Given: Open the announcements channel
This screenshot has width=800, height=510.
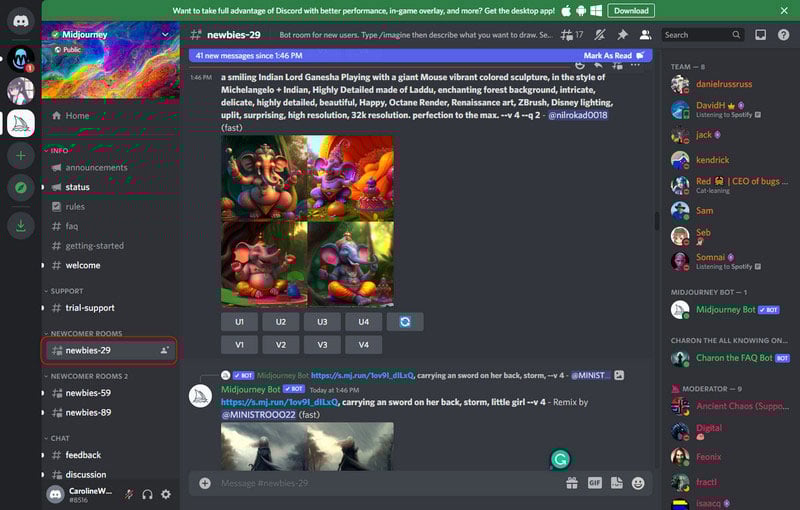Looking at the screenshot, I should point(110,167).
